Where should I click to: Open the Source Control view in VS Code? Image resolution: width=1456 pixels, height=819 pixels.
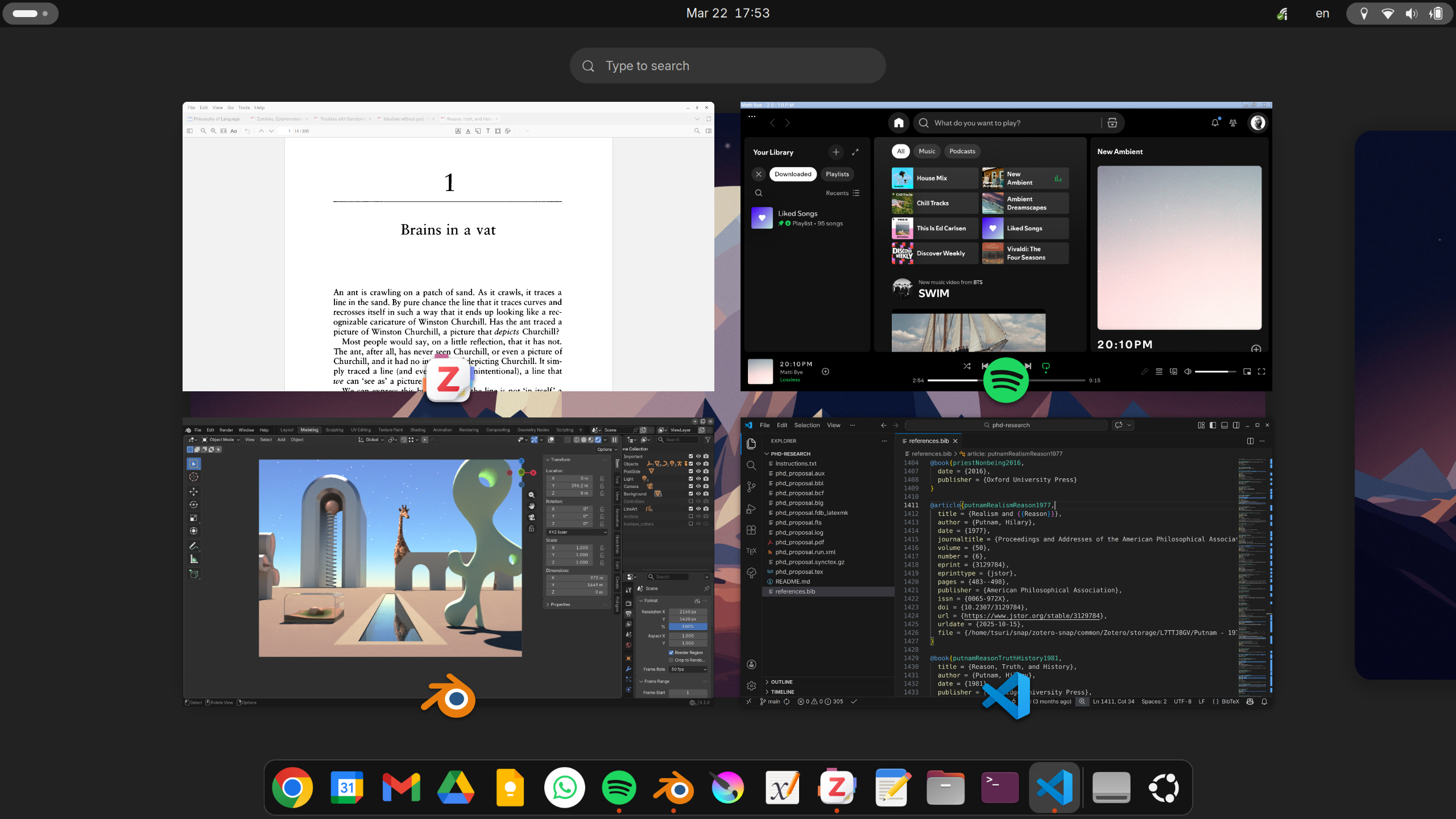(751, 486)
